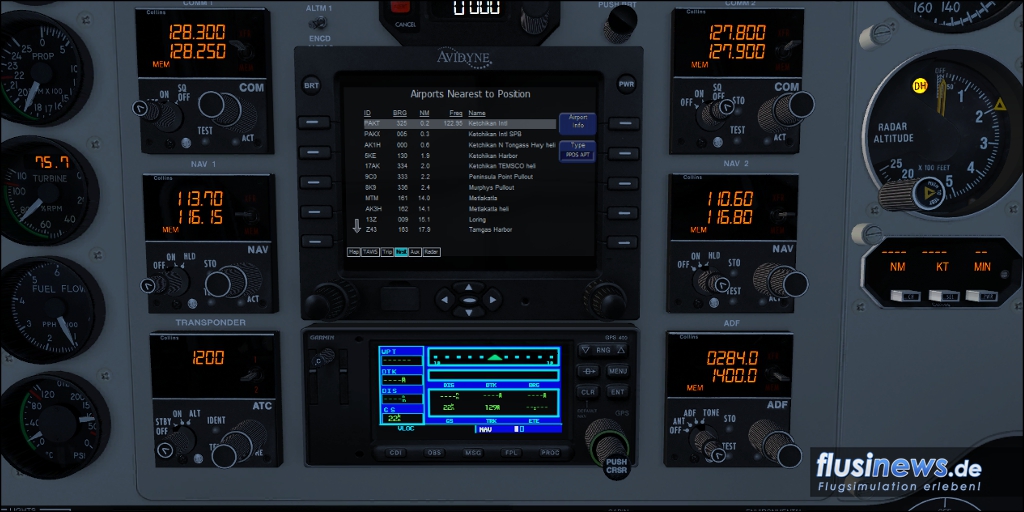Viewport: 1024px width, 512px height.
Task: Toggle the transponder STBY/ON/ALT mode selector
Action: (176, 441)
